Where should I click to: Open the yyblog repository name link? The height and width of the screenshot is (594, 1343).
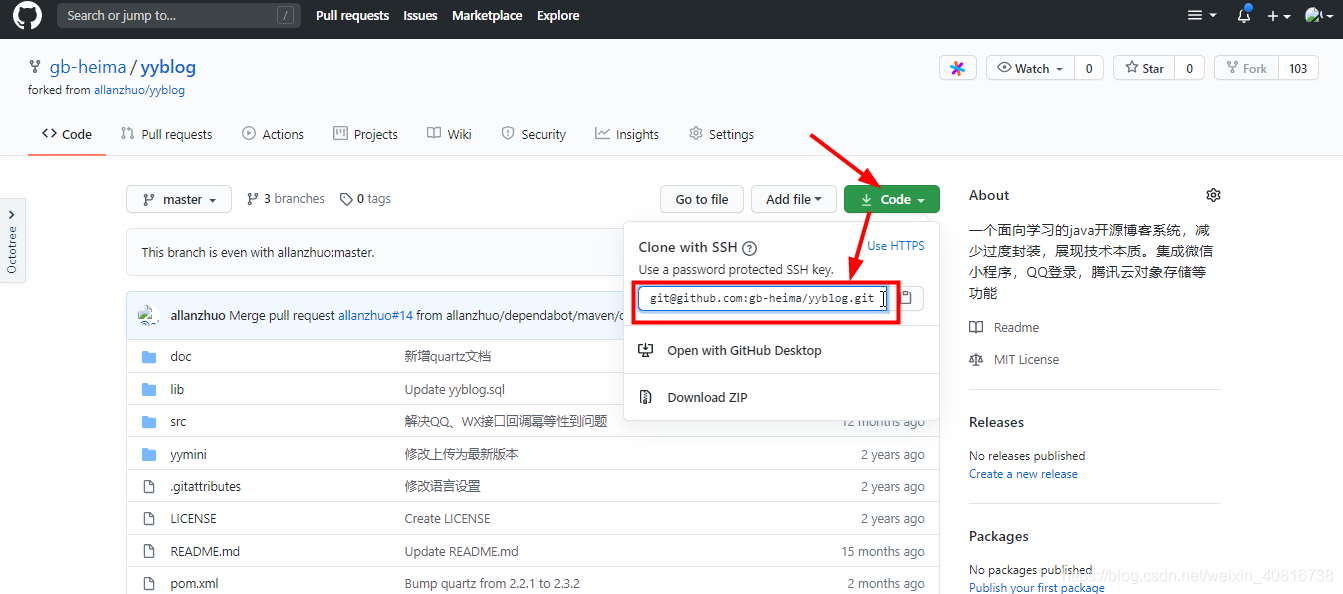tap(168, 67)
